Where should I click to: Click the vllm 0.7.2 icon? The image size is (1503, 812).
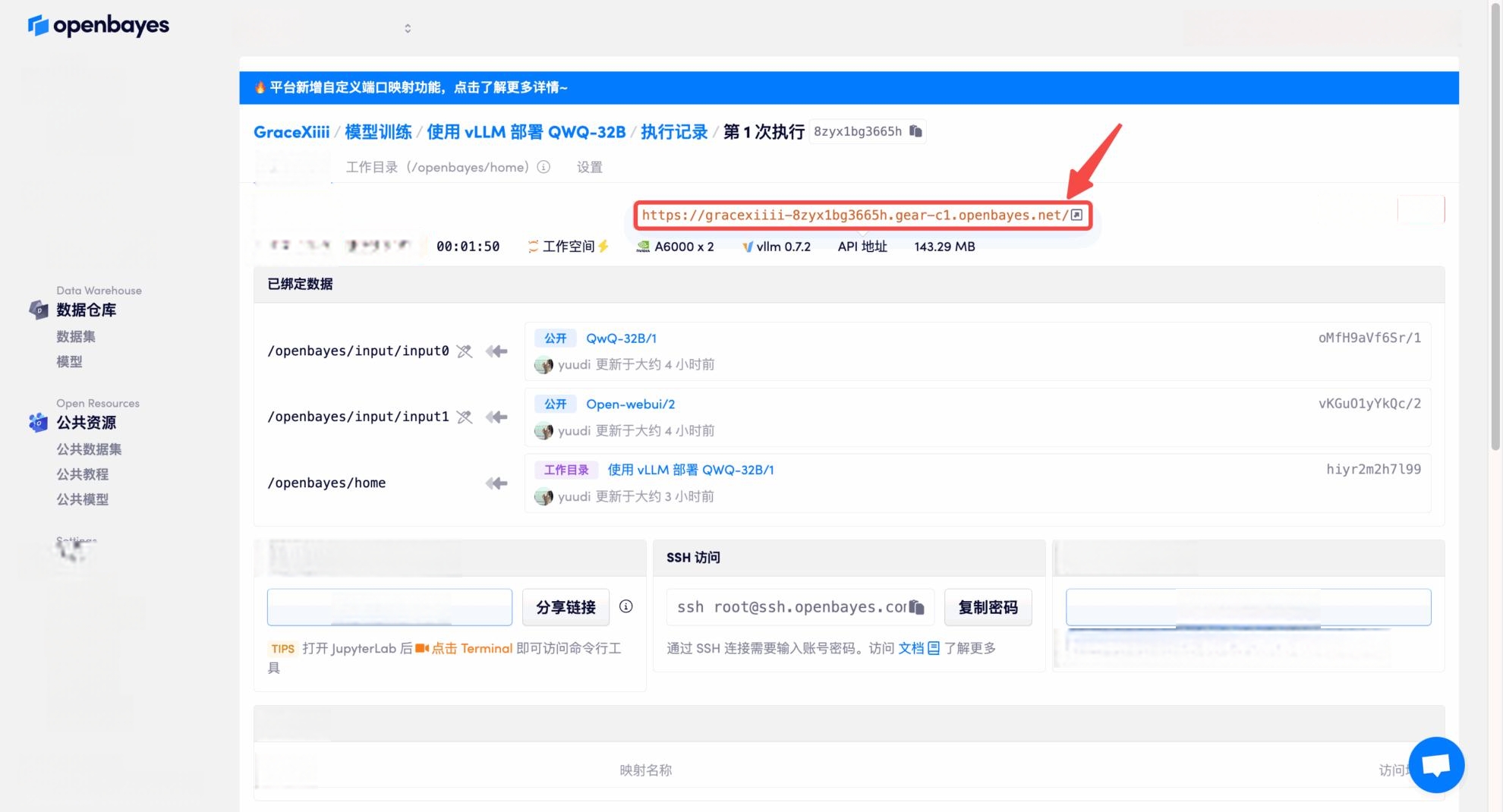[748, 247]
